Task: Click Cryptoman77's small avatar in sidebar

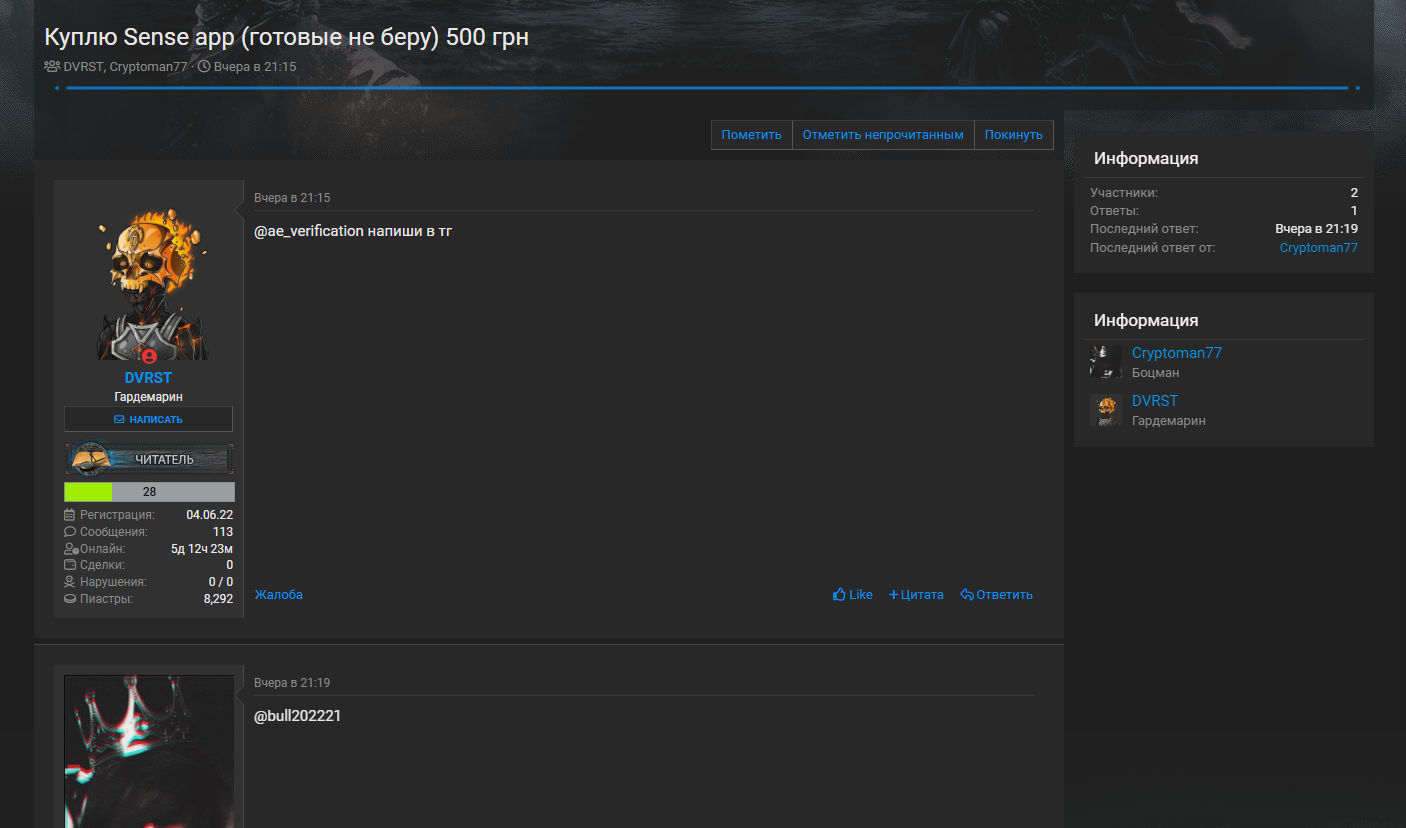Action: [1106, 362]
